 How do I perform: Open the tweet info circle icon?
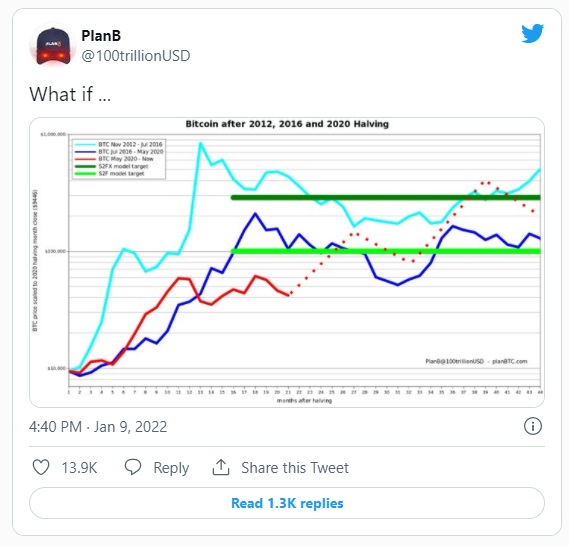pyautogui.click(x=533, y=426)
